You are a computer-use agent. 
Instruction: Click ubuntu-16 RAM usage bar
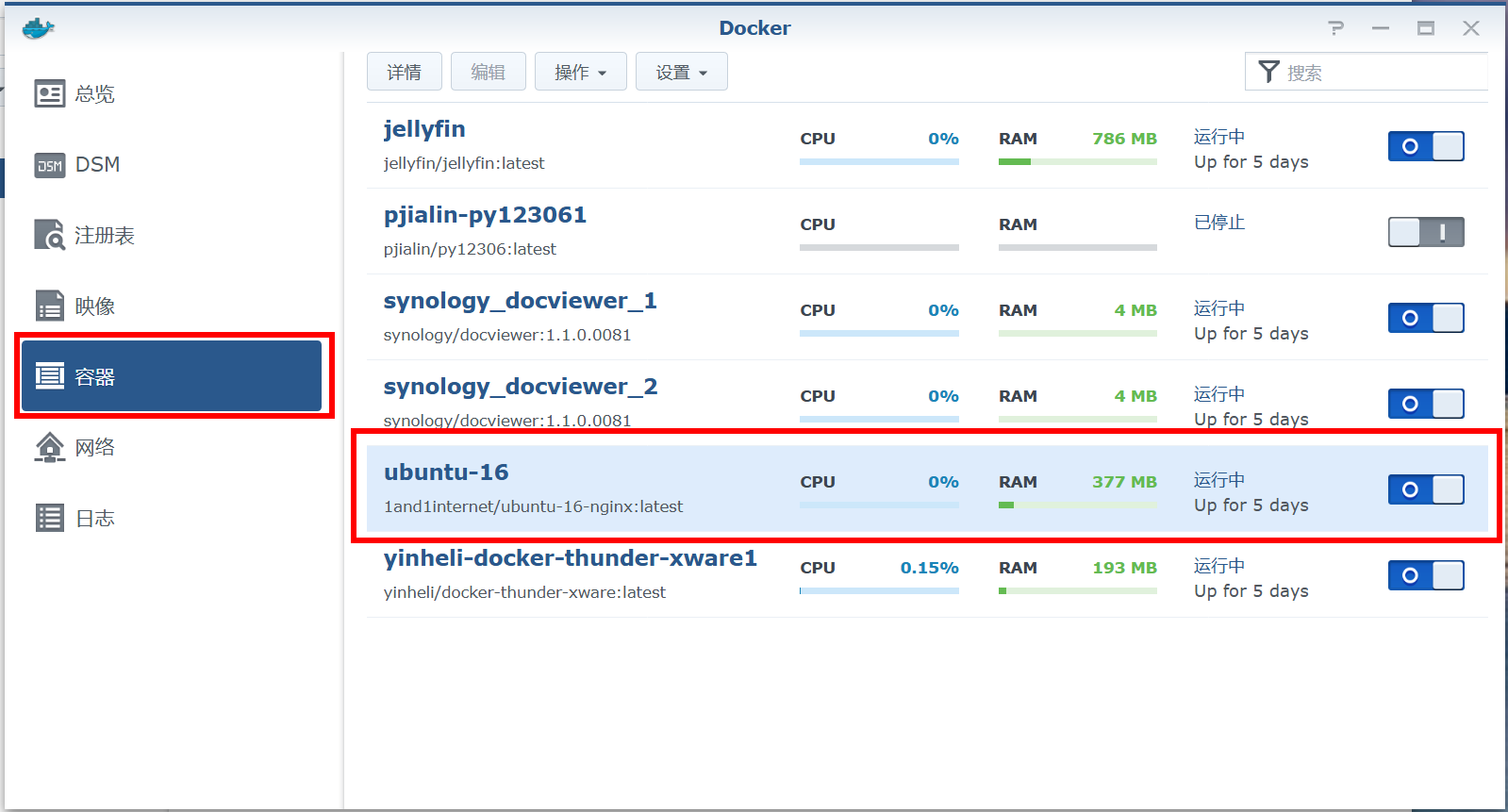point(1078,505)
